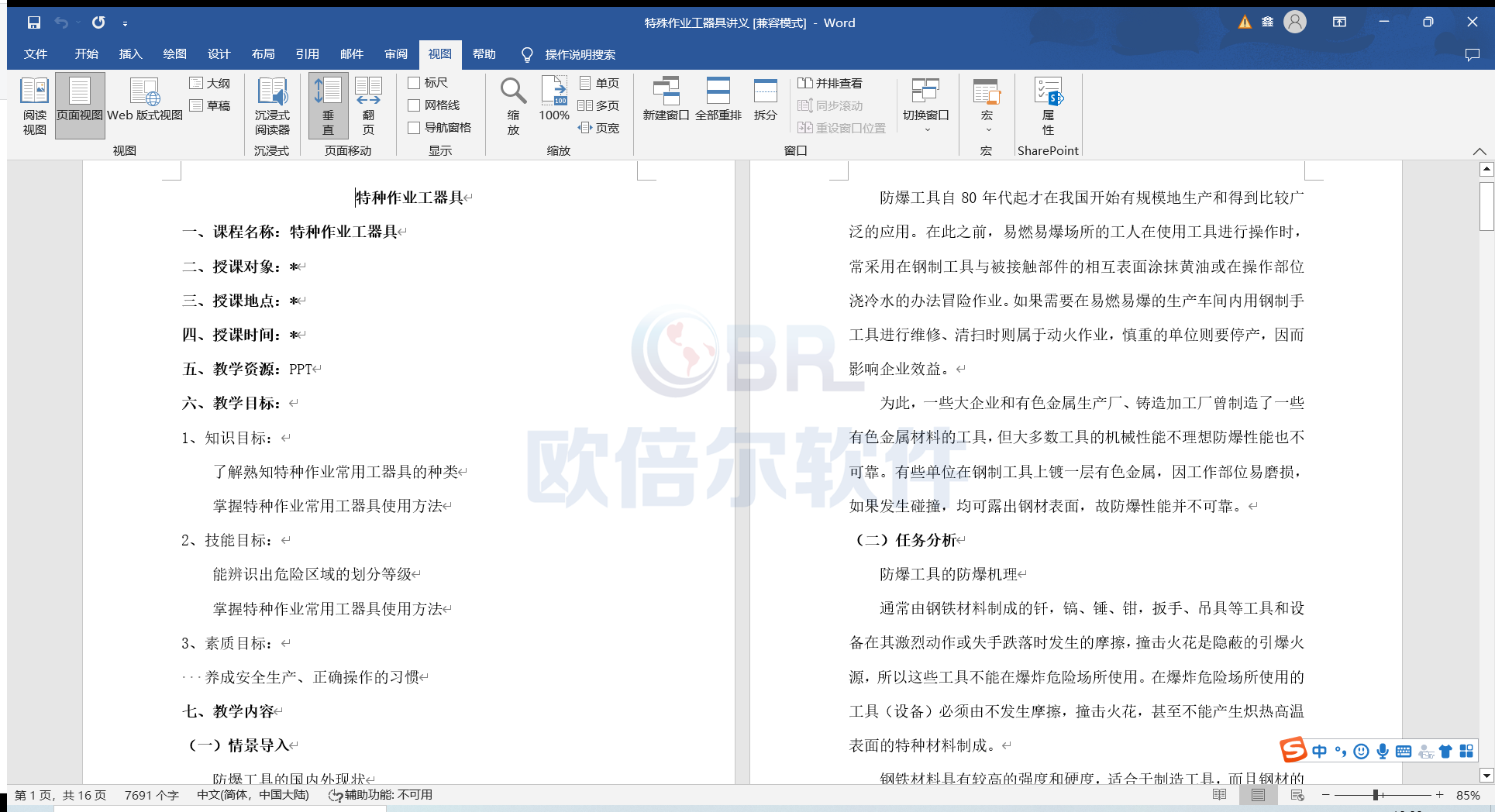Select Side to Side page flip (翻页)
This screenshot has height=812, width=1495.
pyautogui.click(x=368, y=105)
